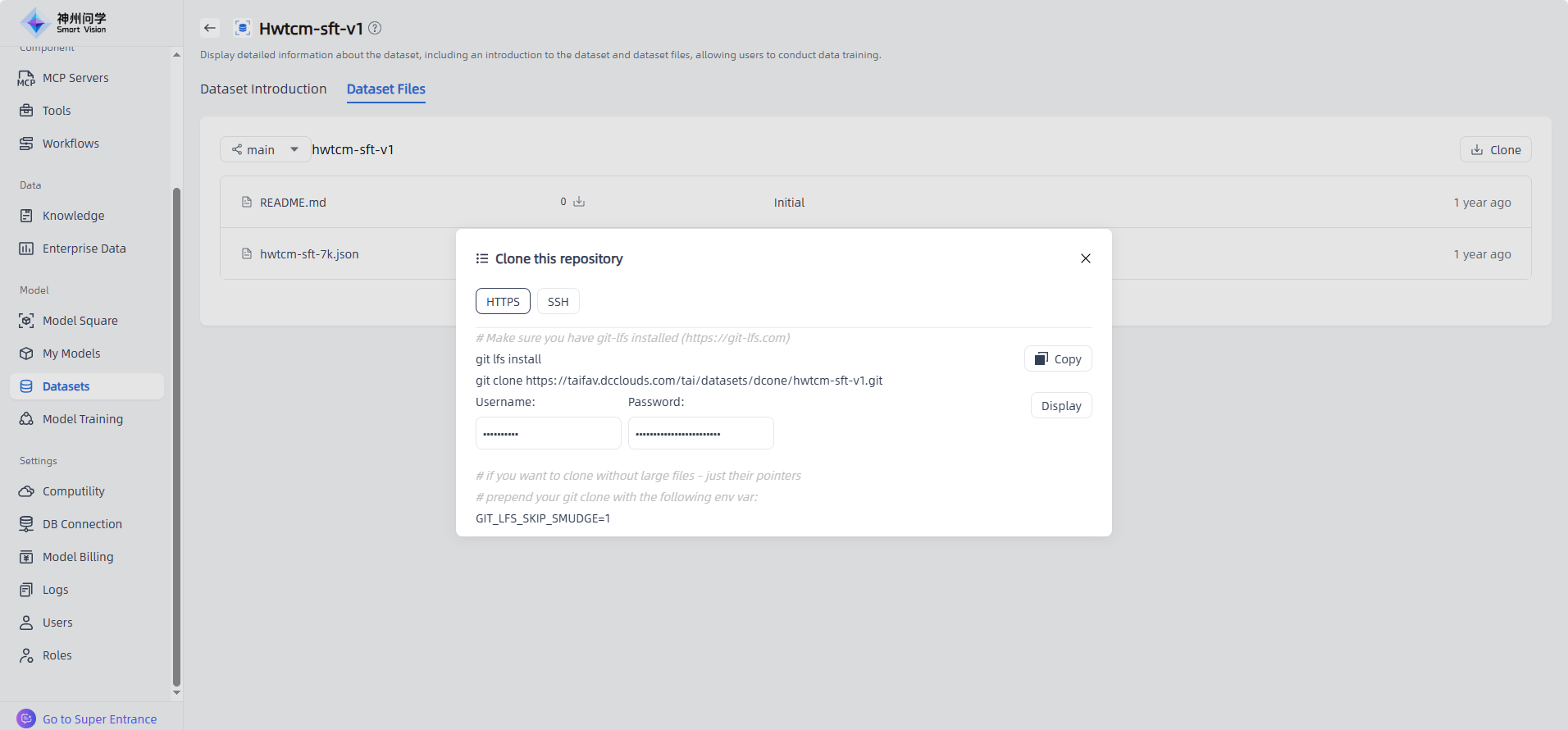Select the Dataset Files tab
The image size is (1568, 730).
click(385, 89)
